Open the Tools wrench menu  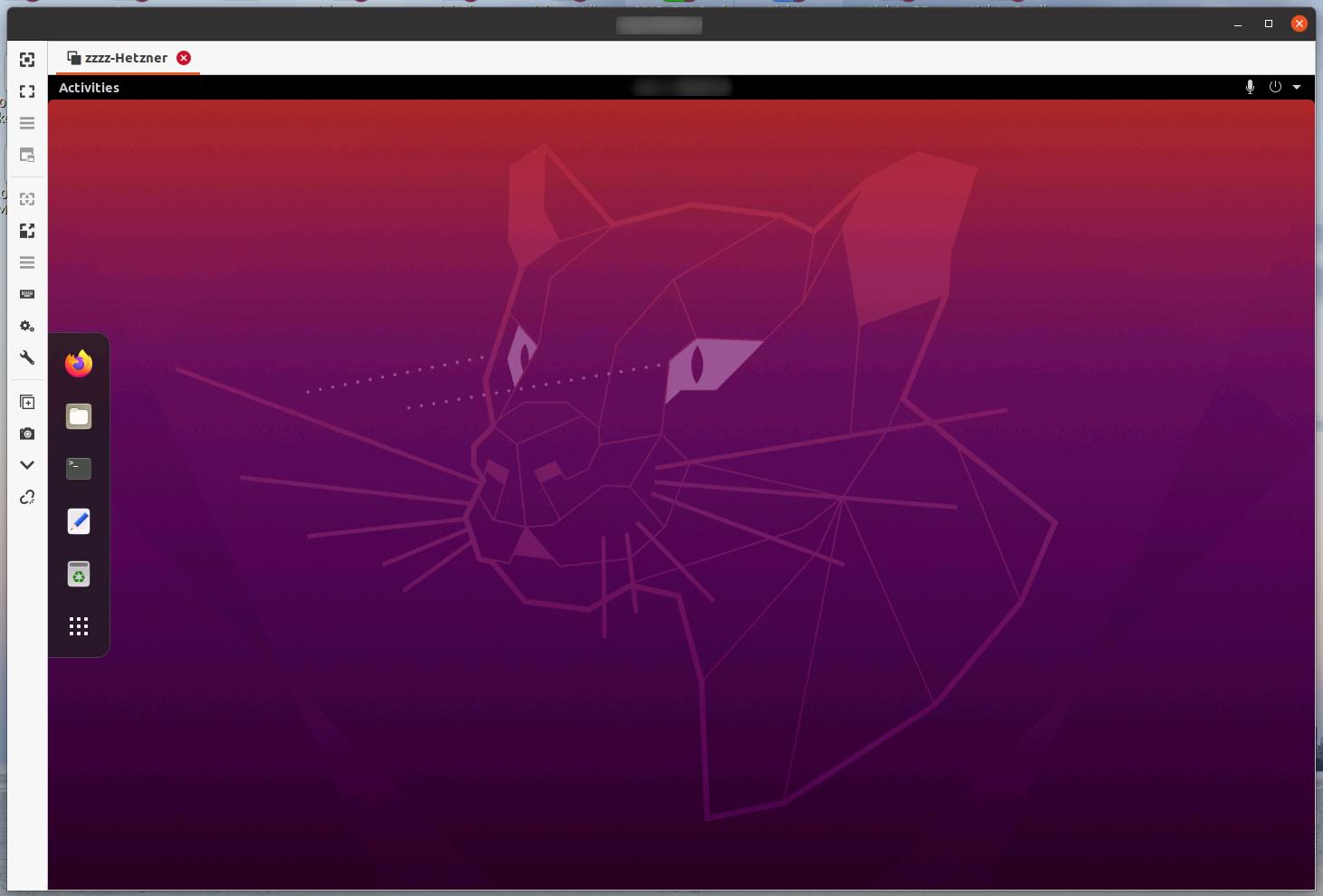(27, 357)
